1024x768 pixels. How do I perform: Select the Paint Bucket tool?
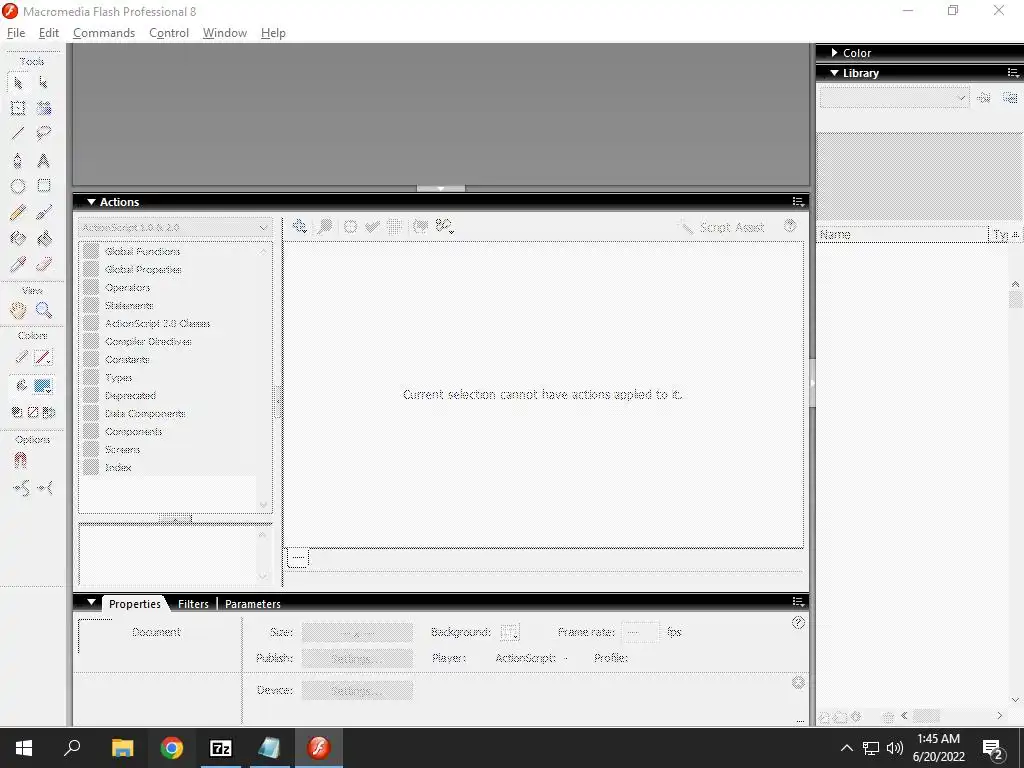(43, 238)
